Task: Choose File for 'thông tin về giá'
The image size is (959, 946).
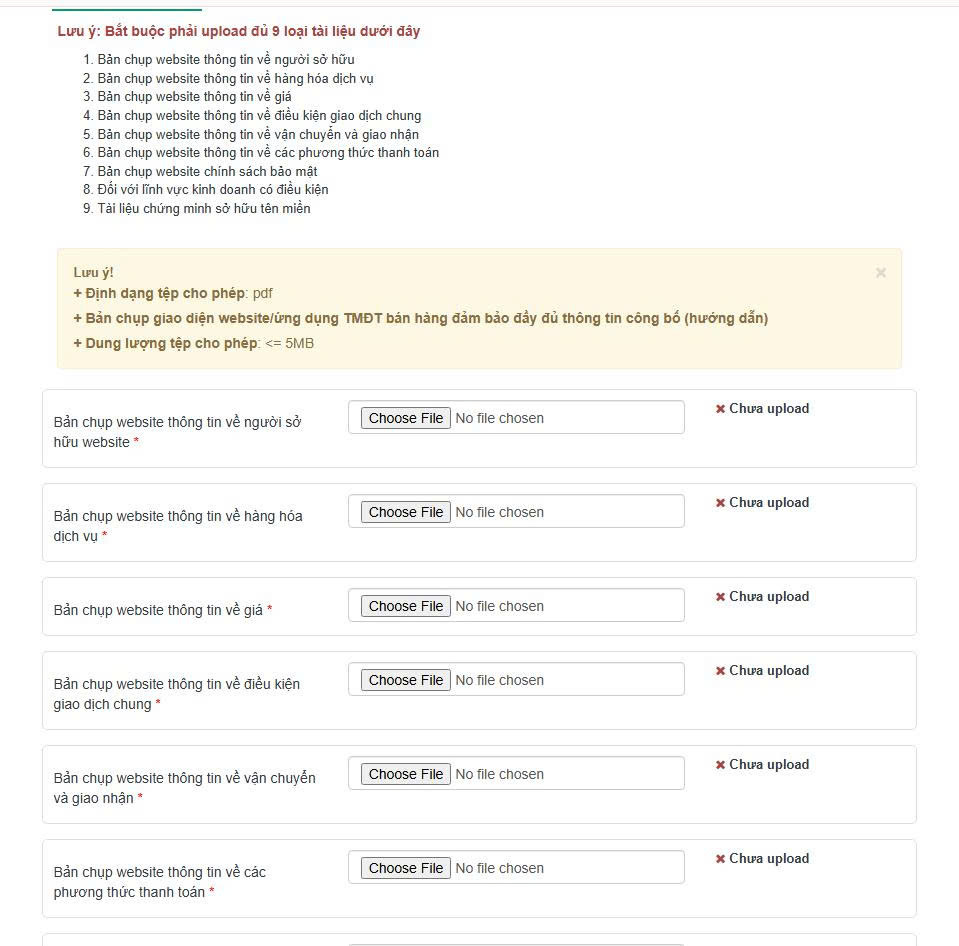Action: 405,606
